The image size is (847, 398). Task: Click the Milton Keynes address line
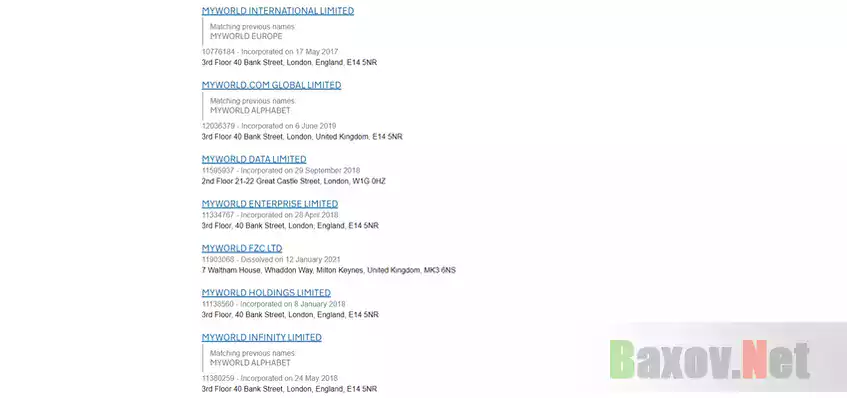click(x=328, y=270)
